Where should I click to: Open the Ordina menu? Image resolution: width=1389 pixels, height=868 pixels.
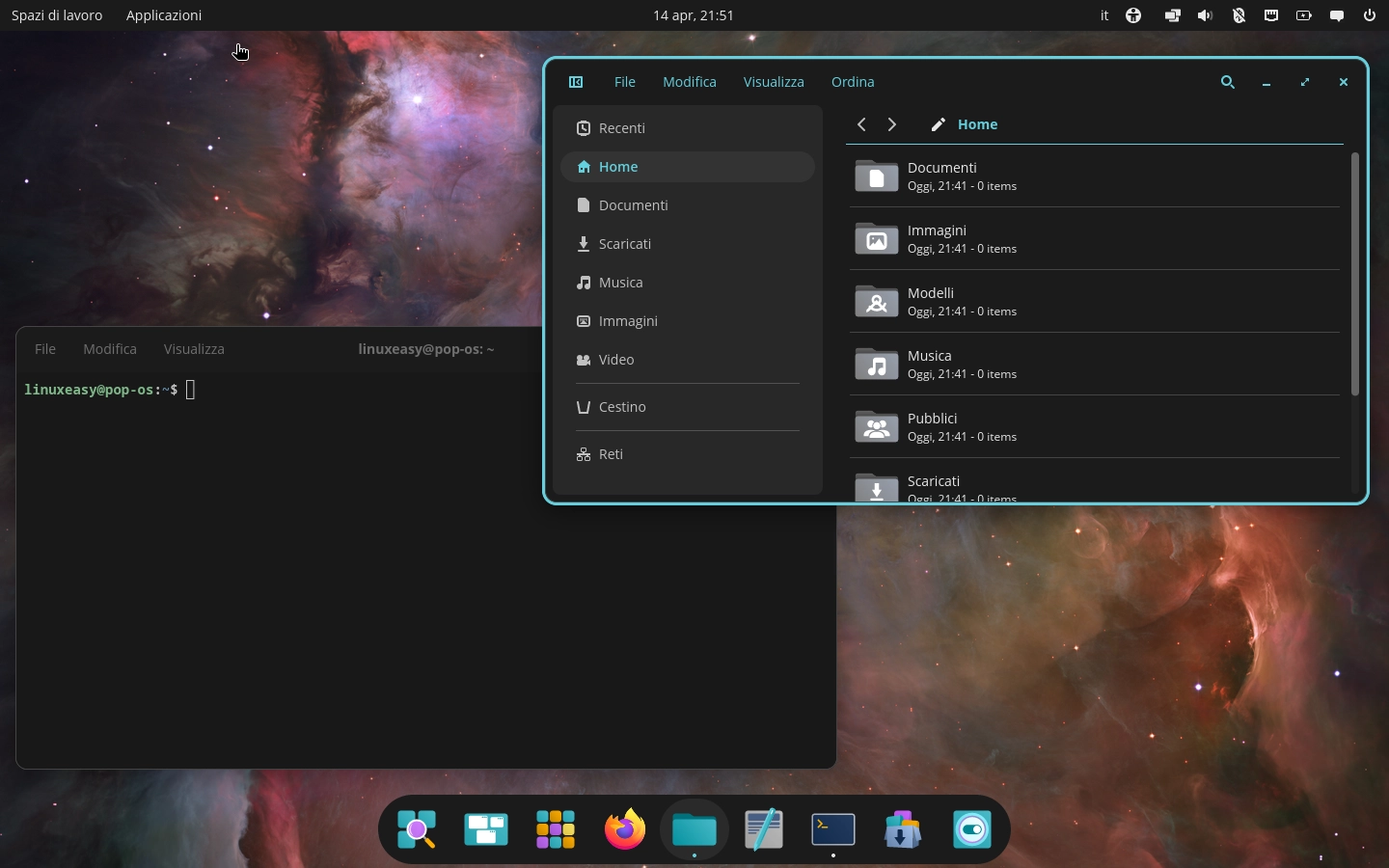(x=852, y=82)
